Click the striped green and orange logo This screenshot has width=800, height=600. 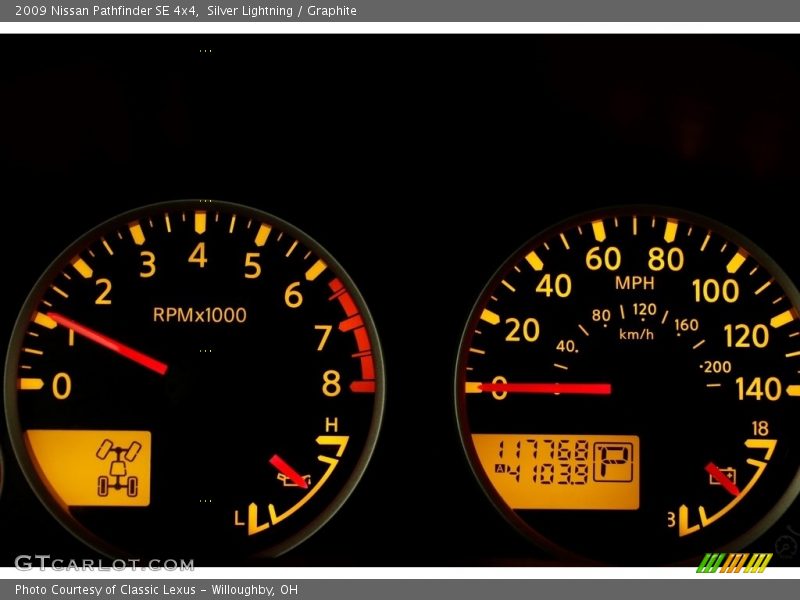[x=733, y=562]
